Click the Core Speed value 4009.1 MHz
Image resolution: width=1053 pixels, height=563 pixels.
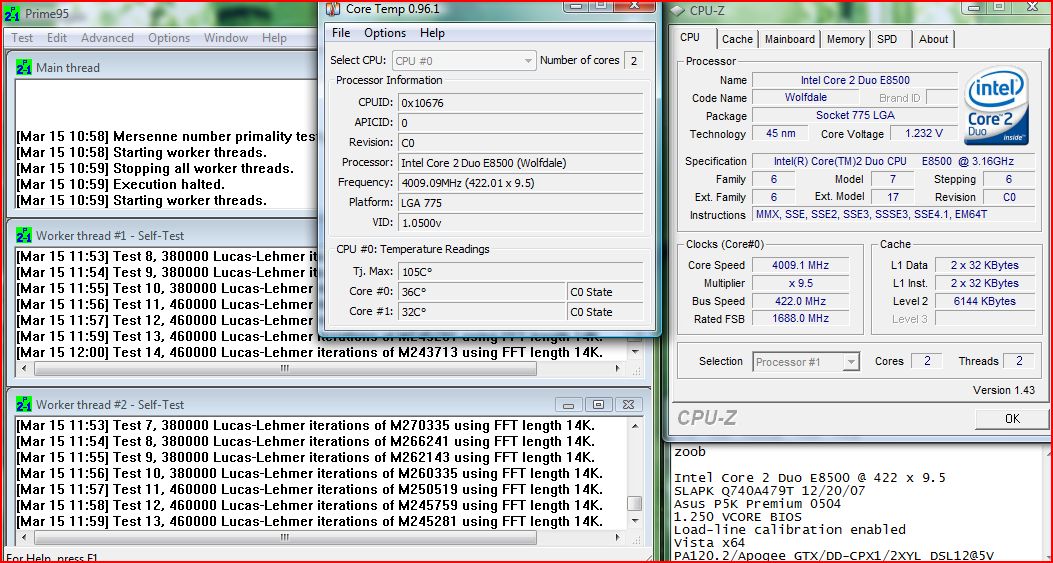(800, 265)
